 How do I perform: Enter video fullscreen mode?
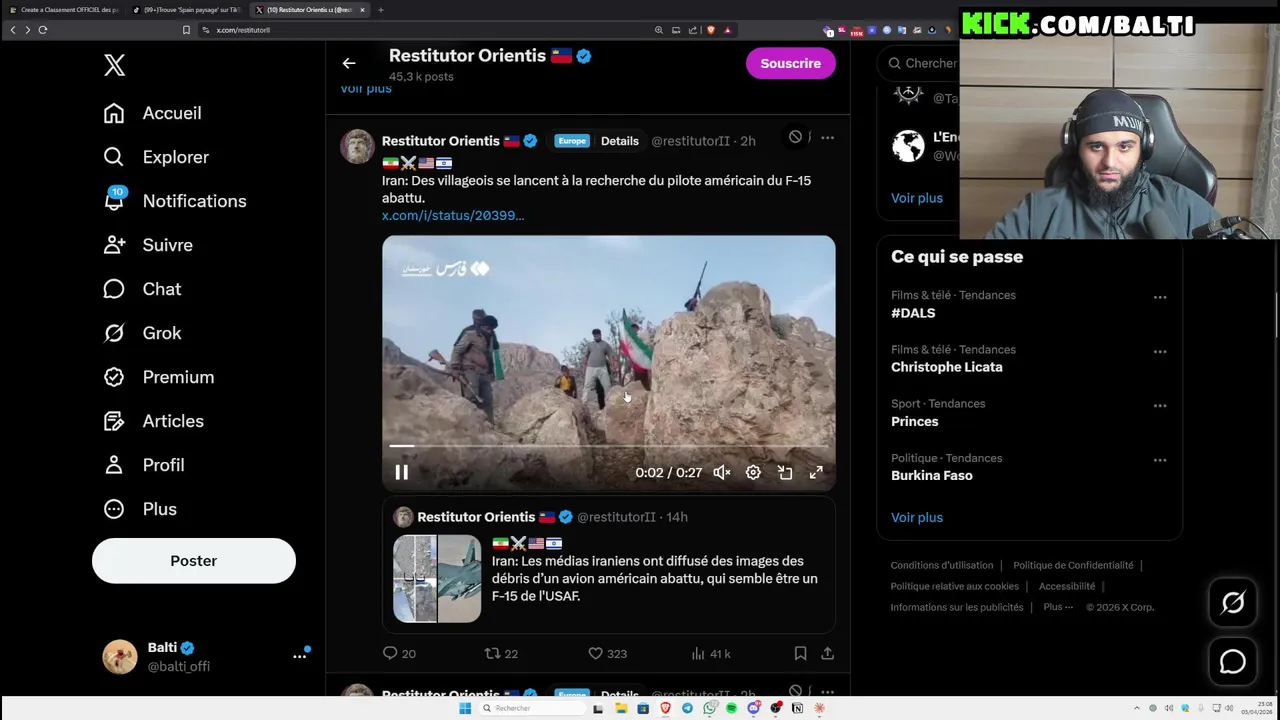click(816, 472)
